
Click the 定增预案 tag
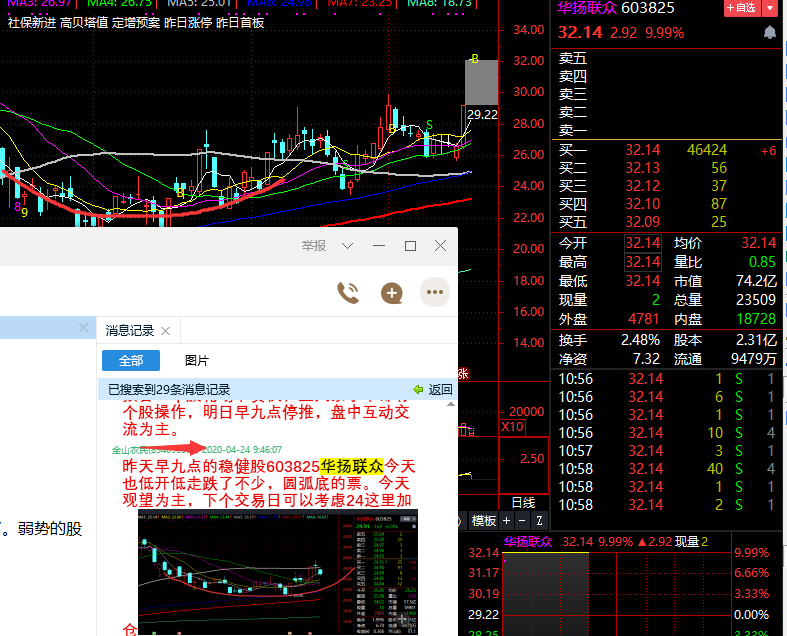[x=136, y=23]
